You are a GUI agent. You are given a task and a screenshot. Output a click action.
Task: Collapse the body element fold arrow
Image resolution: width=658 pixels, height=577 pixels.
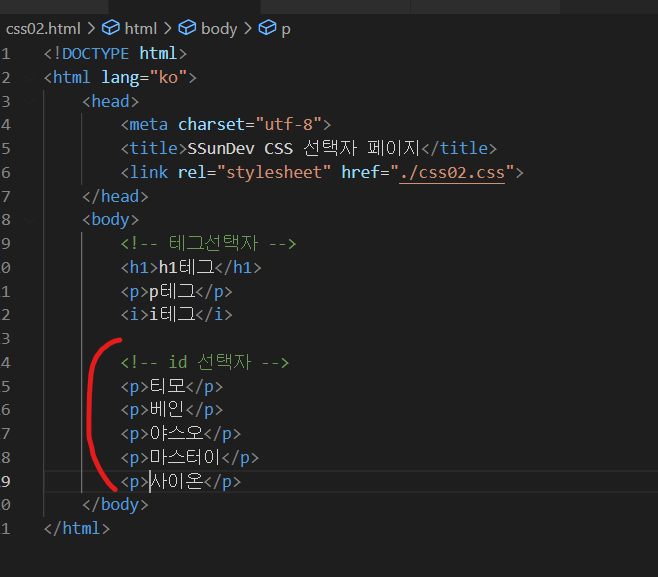coord(29,219)
